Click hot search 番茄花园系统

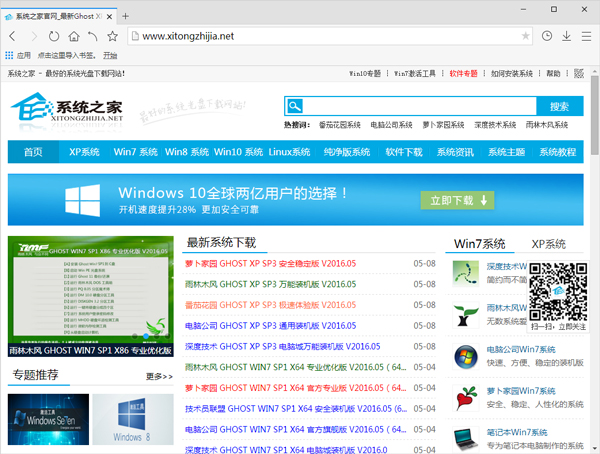[340, 125]
